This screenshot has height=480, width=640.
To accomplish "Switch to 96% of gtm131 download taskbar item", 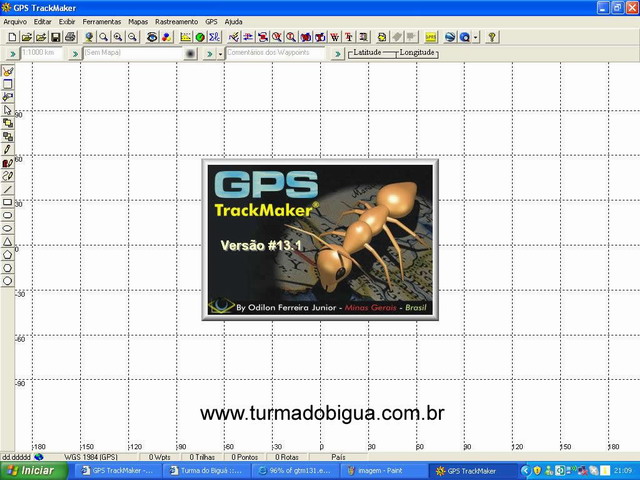I will click(294, 471).
